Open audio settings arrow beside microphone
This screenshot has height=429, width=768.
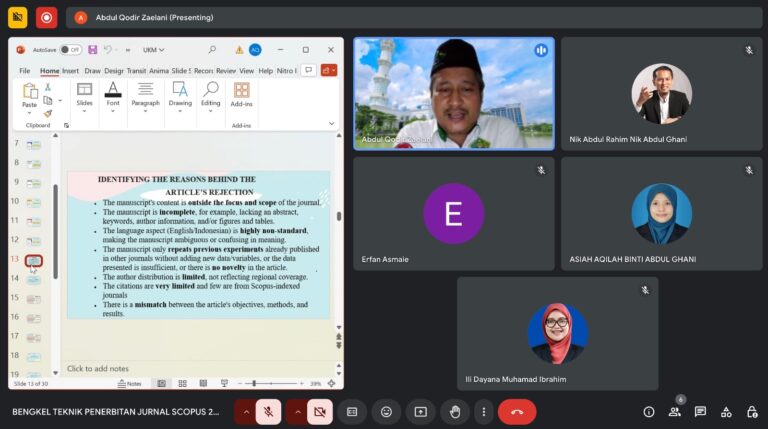(246, 411)
